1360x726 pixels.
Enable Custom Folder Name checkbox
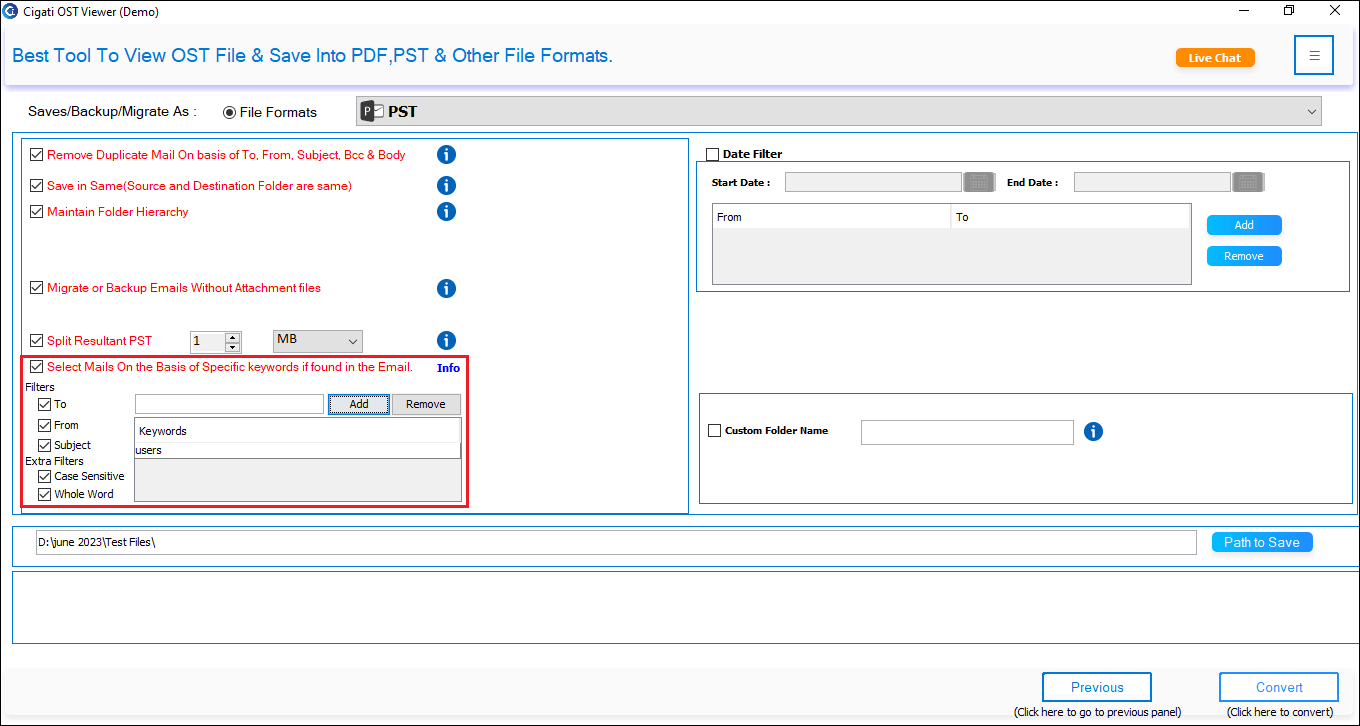[x=714, y=431]
